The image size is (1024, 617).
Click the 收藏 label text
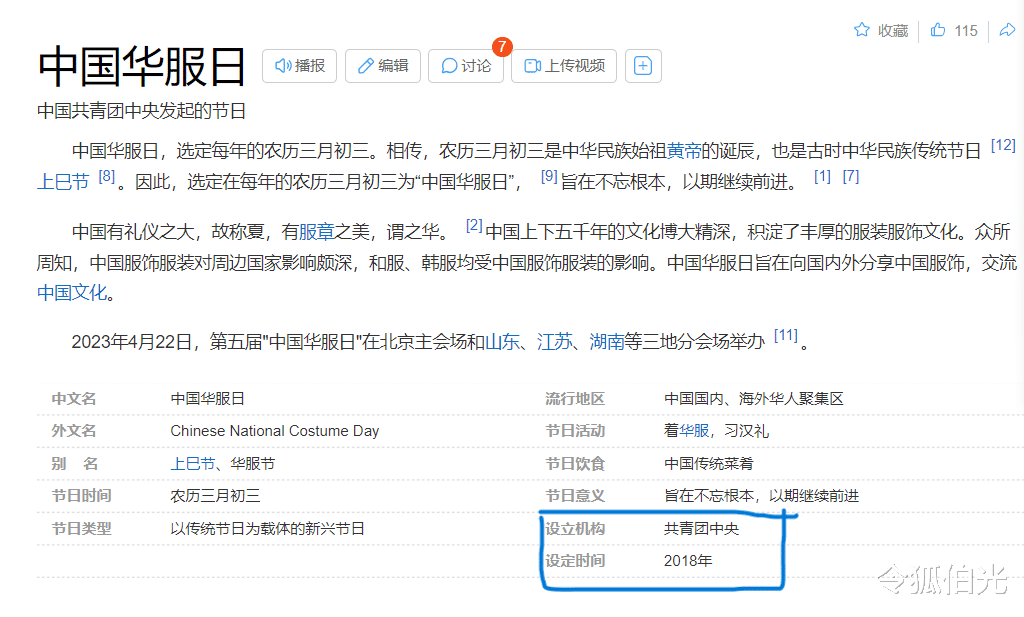tap(893, 31)
